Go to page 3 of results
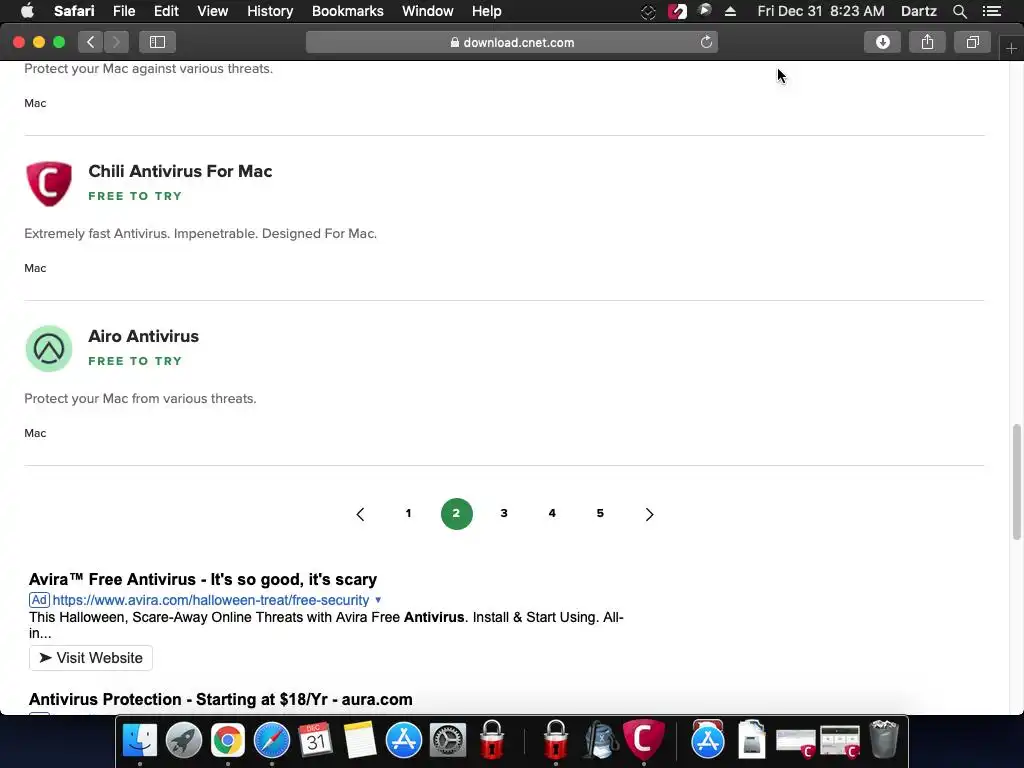 point(504,513)
